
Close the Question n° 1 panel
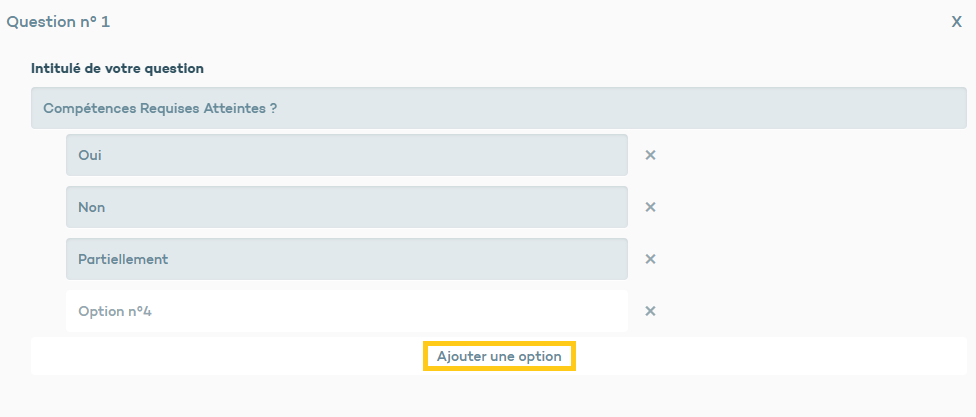[x=956, y=21]
